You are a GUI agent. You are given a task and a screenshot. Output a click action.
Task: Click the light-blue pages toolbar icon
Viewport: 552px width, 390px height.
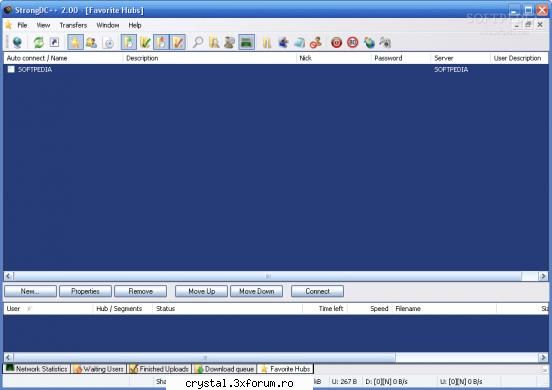coord(300,43)
